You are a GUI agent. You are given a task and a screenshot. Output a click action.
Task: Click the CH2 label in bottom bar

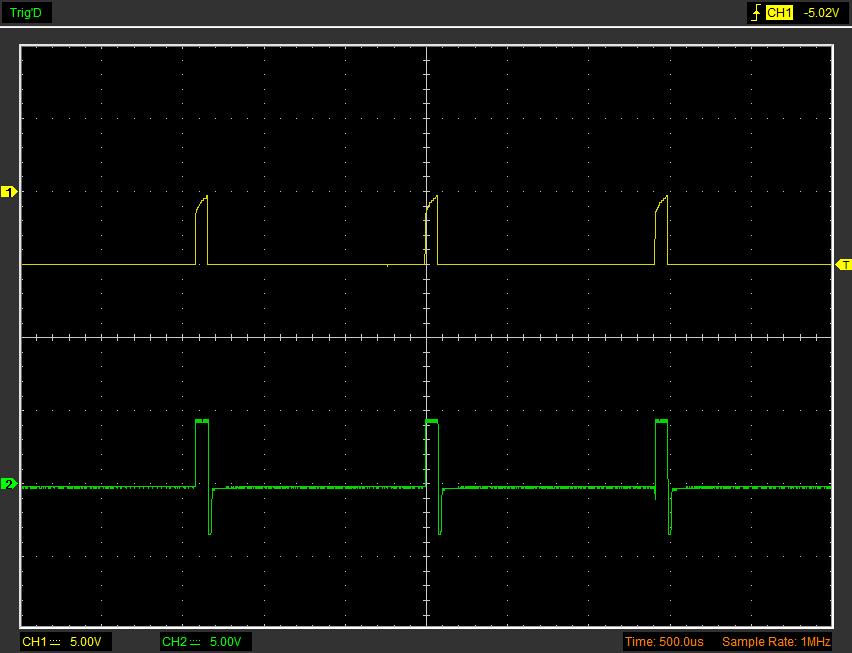(x=174, y=641)
